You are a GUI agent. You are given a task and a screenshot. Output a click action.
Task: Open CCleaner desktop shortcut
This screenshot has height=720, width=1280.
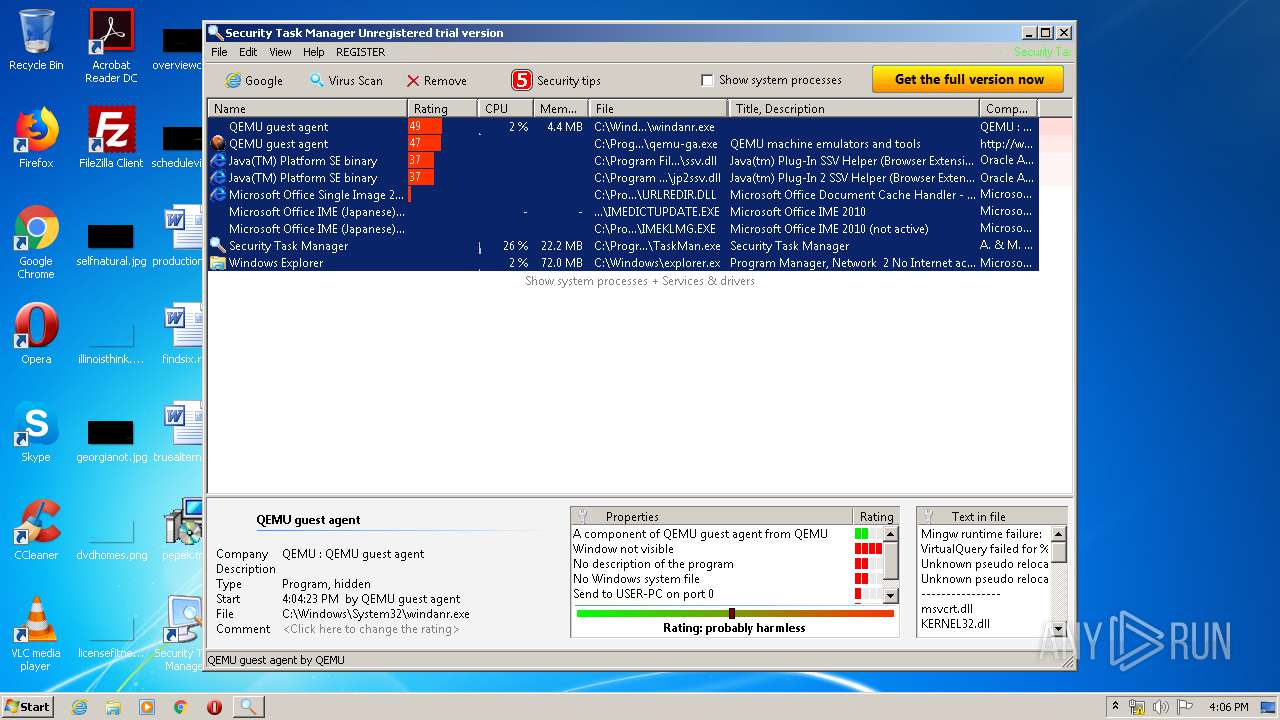click(36, 530)
